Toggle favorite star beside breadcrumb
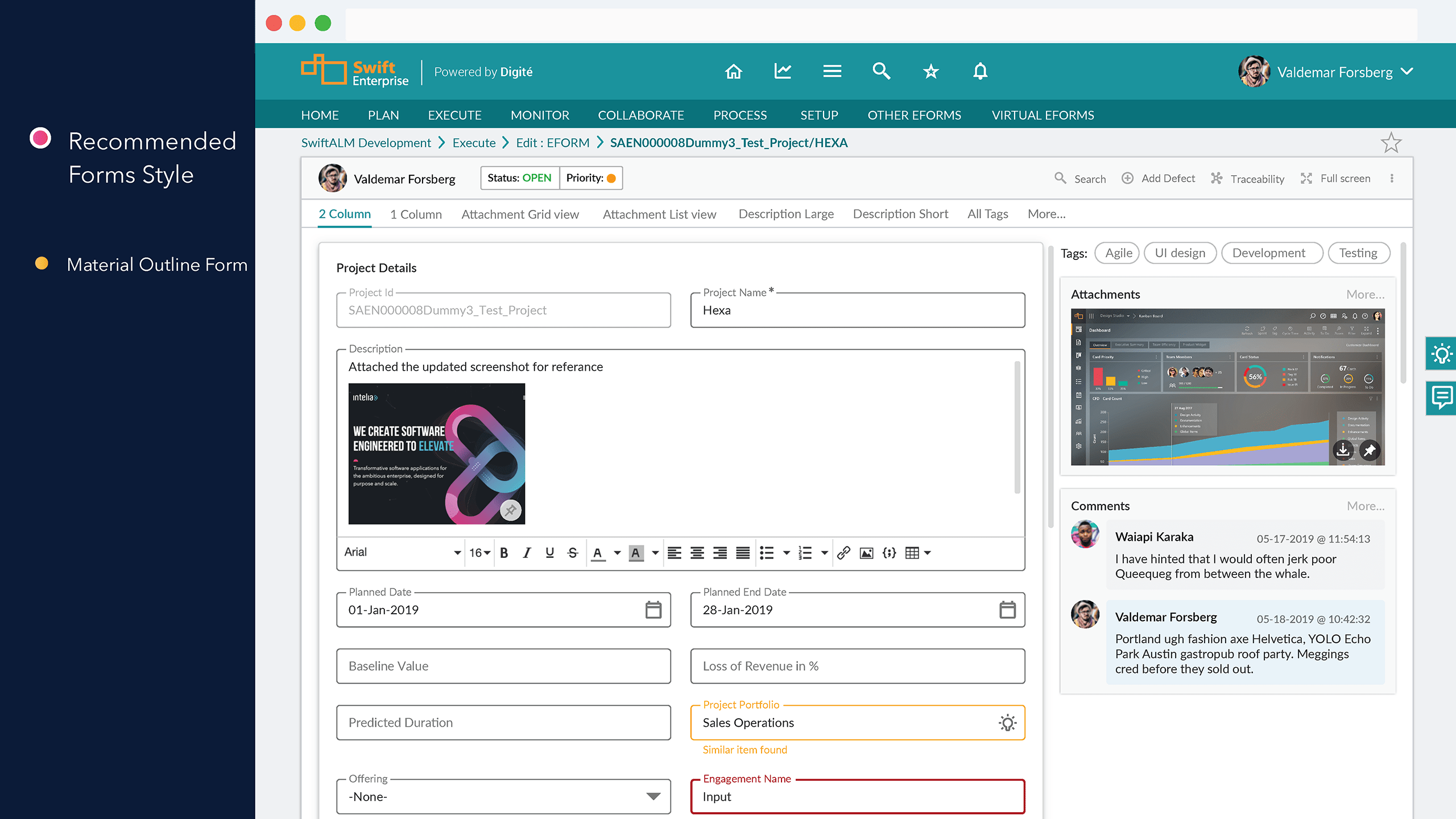Image resolution: width=1456 pixels, height=819 pixels. coord(1391,143)
